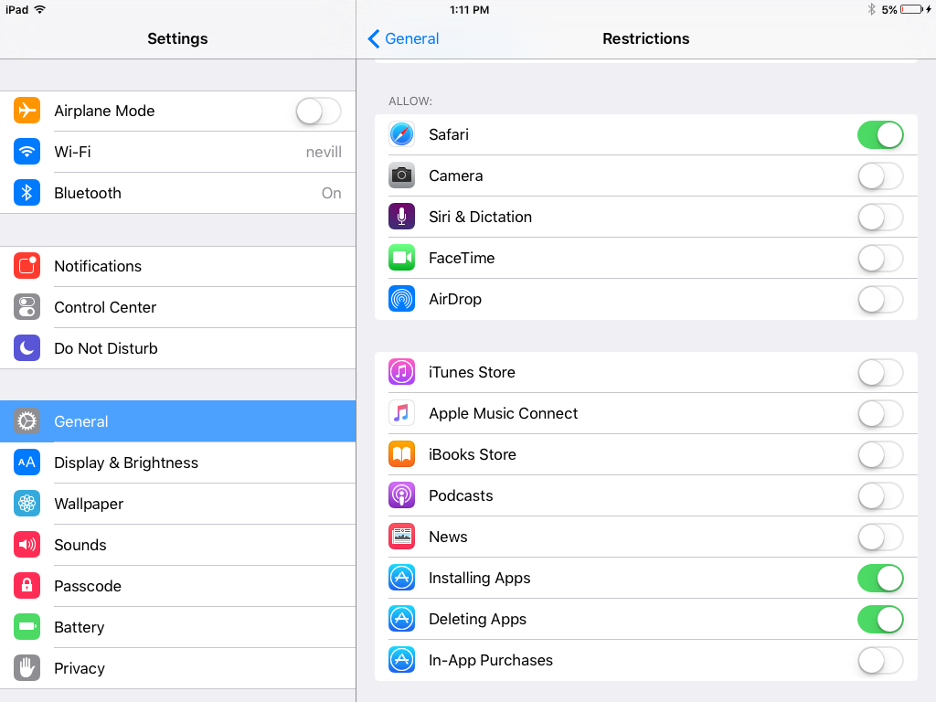This screenshot has width=936, height=702.
Task: Tap the Bluetooth status bar icon
Action: point(872,10)
